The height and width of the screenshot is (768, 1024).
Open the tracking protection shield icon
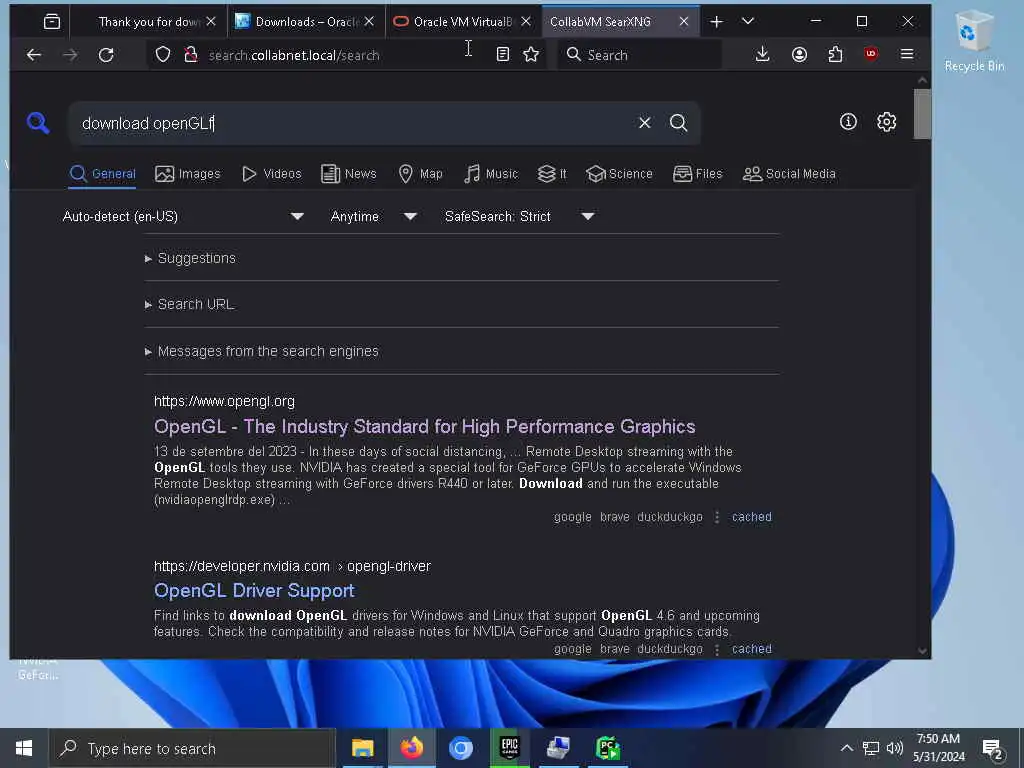163,55
